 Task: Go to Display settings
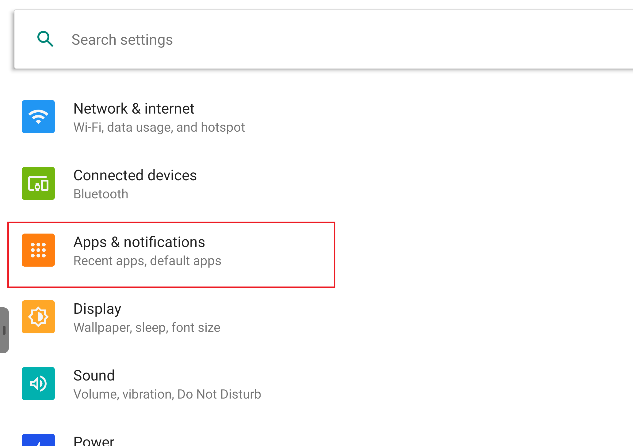[97, 309]
